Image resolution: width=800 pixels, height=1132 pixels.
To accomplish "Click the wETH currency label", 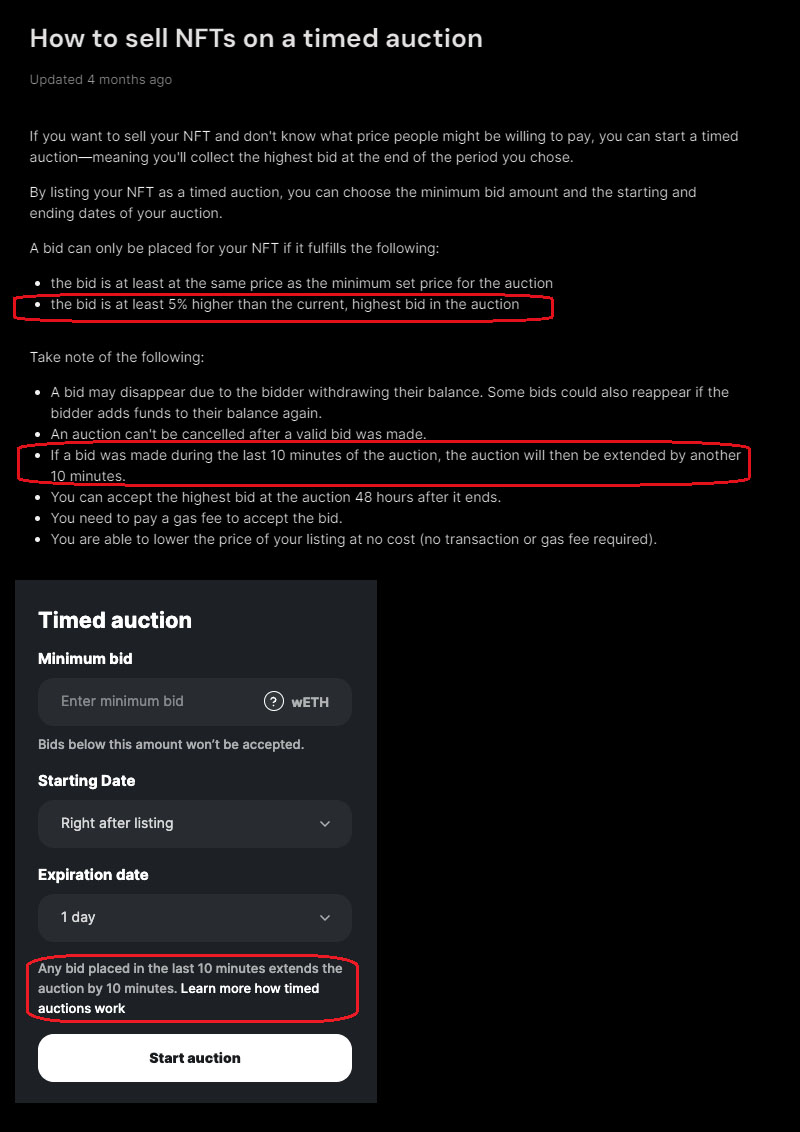I will click(310, 702).
